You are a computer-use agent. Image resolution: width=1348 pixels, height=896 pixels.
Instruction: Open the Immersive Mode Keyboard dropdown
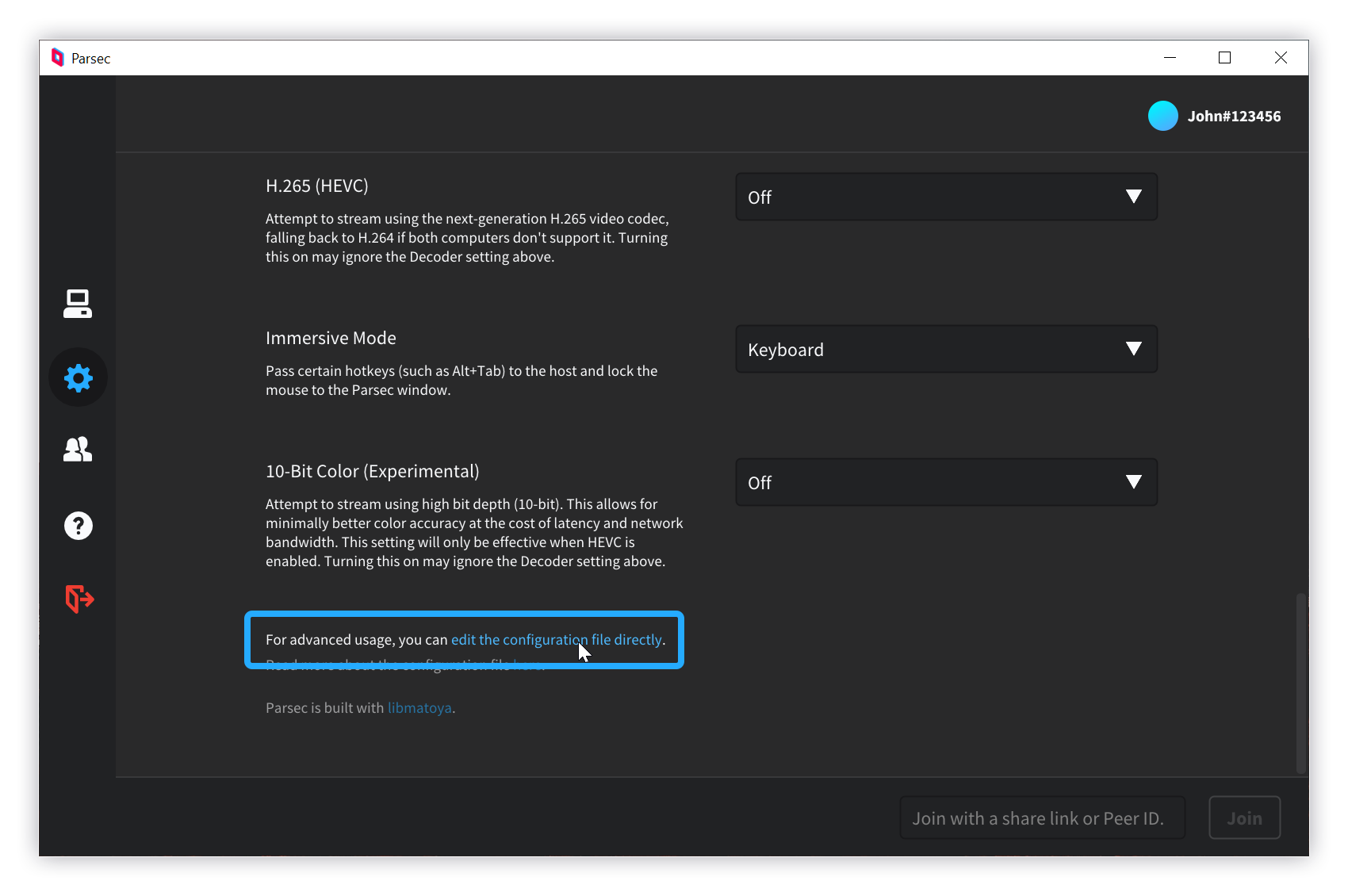(946, 349)
